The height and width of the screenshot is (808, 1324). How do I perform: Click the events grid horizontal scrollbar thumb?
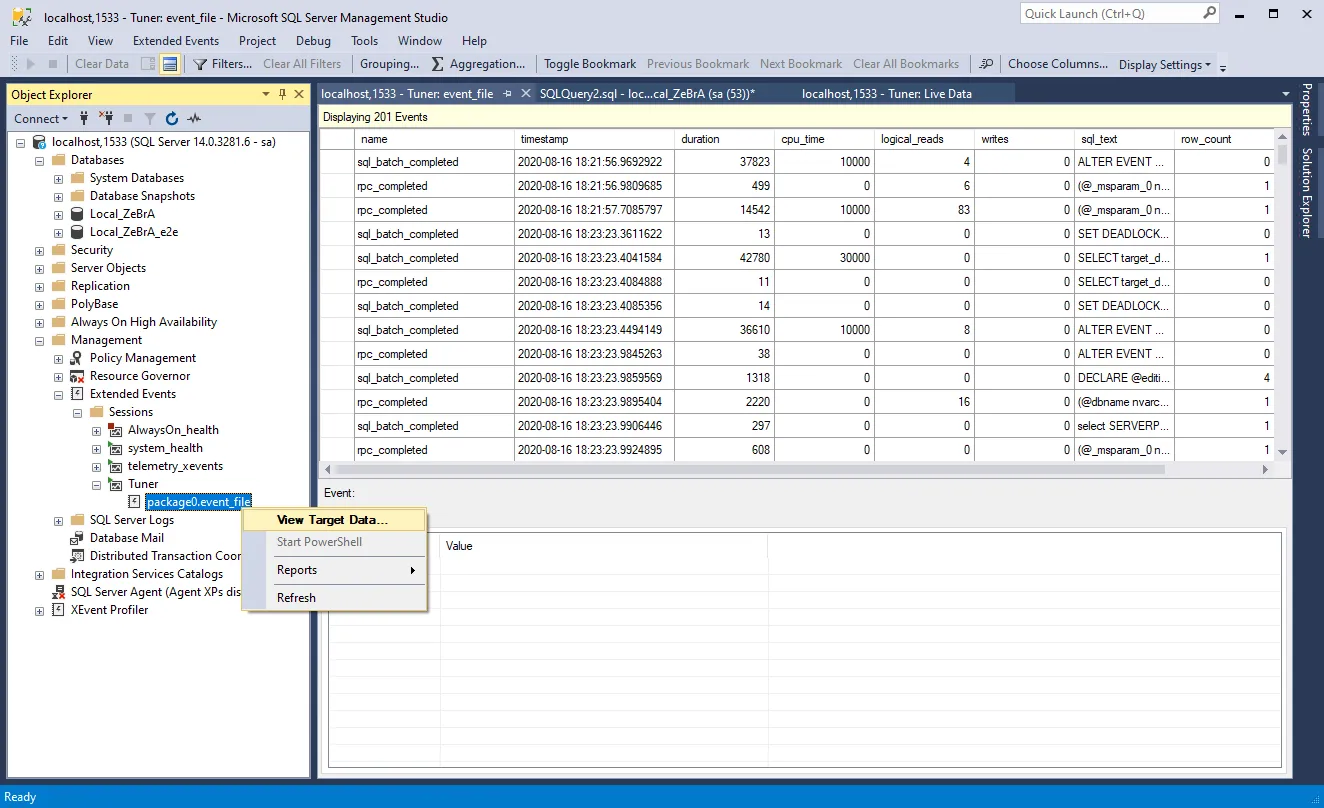click(x=751, y=469)
